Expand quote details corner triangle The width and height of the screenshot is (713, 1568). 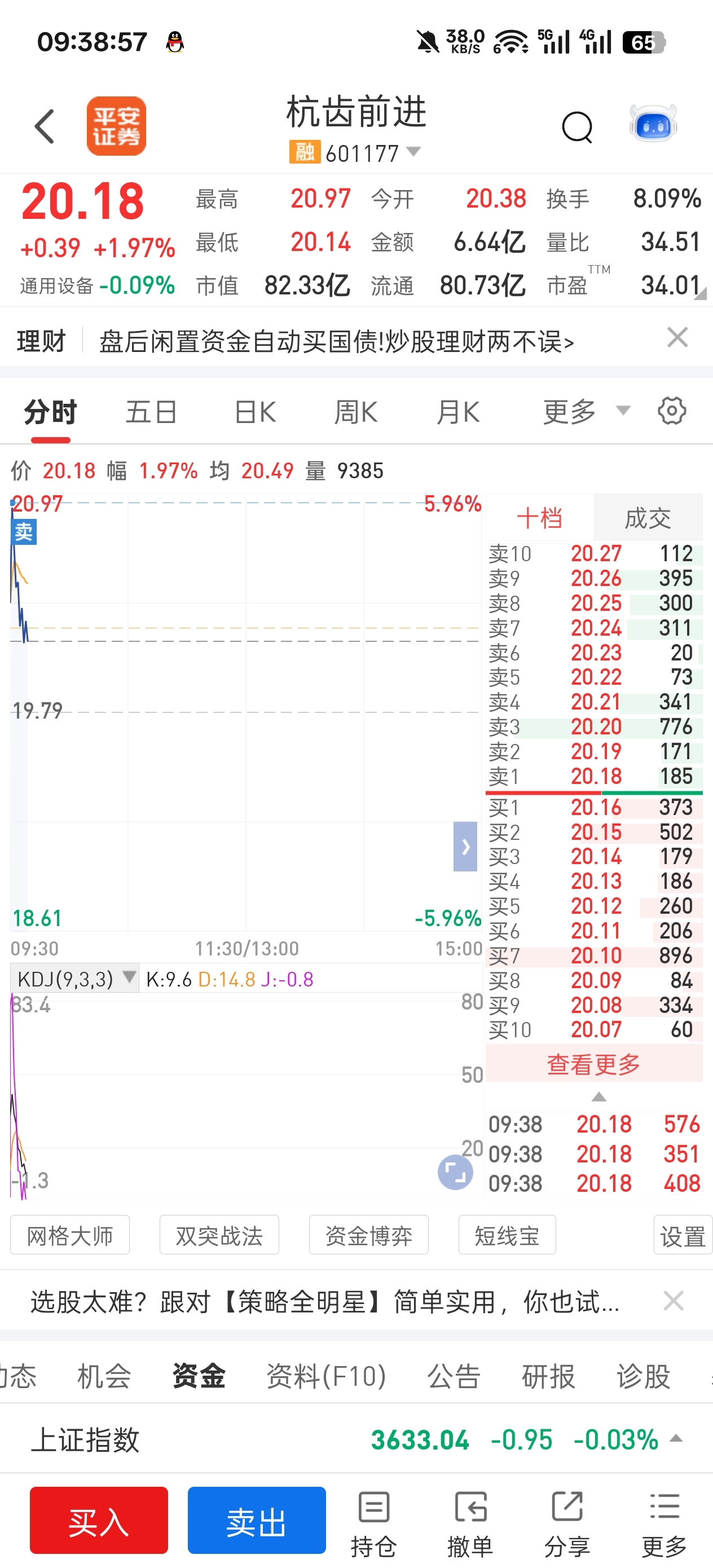point(700,293)
